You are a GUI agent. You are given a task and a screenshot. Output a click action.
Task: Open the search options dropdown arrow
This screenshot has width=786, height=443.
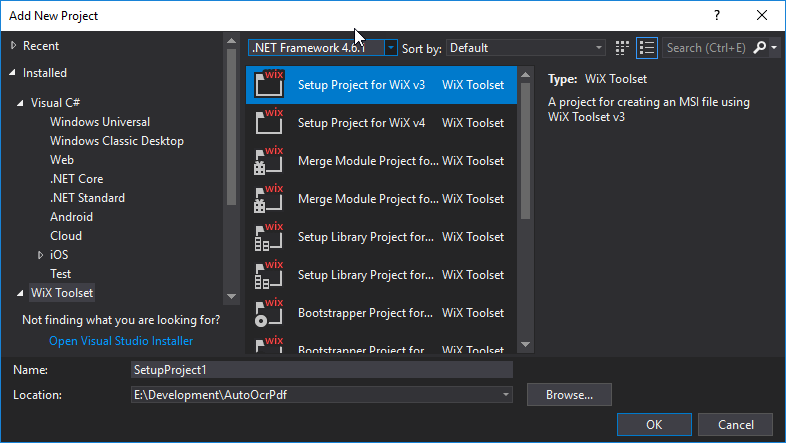click(x=774, y=48)
